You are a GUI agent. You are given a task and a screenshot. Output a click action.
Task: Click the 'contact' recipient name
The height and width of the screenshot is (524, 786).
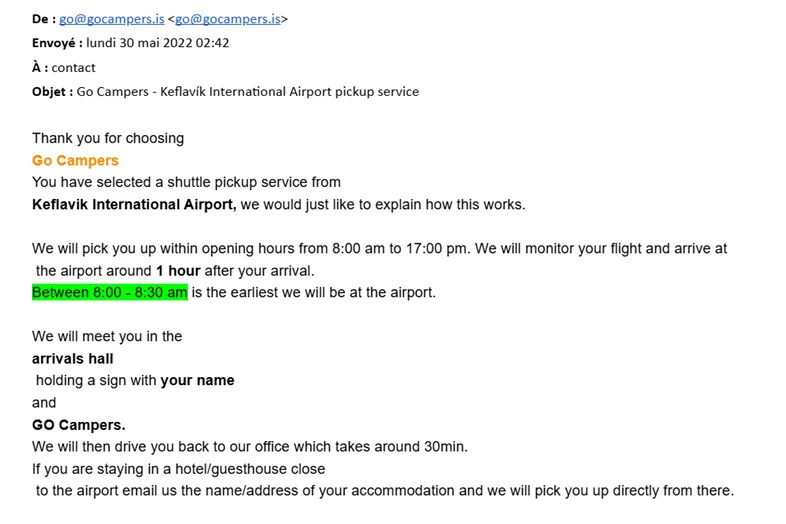click(73, 68)
